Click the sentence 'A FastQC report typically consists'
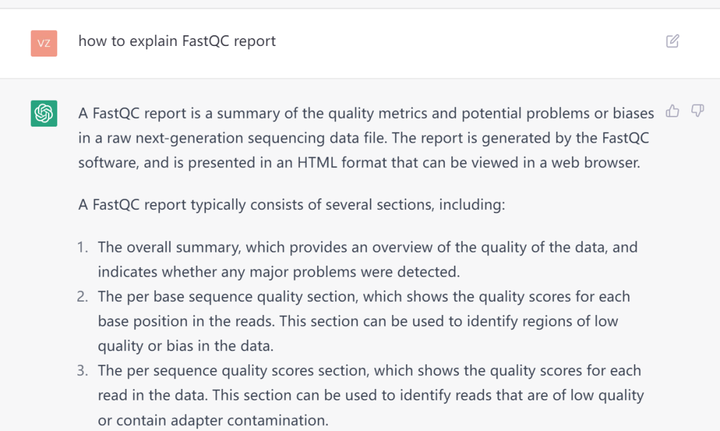This screenshot has width=720, height=431. 292,205
